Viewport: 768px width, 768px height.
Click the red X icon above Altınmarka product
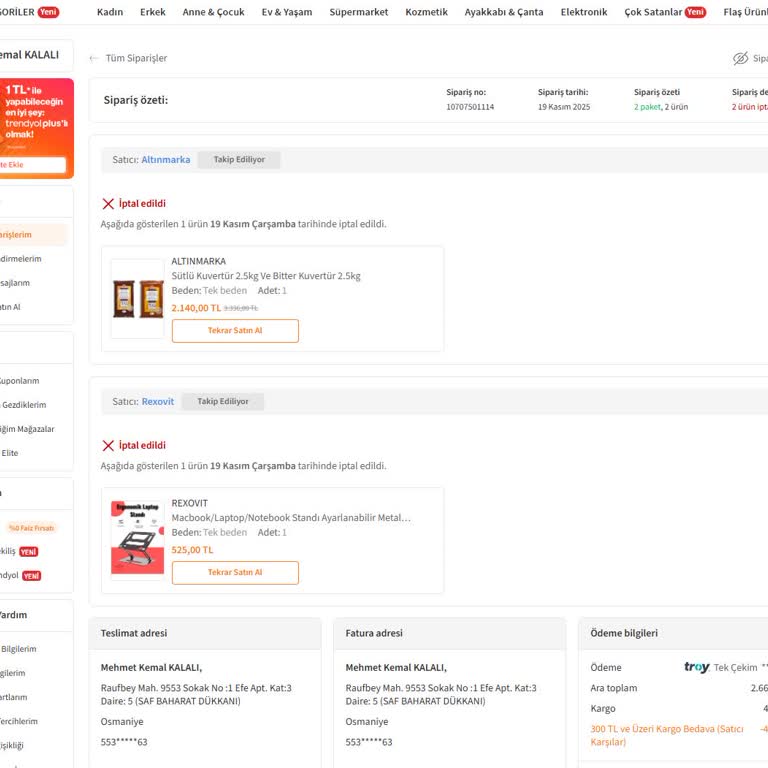[108, 204]
